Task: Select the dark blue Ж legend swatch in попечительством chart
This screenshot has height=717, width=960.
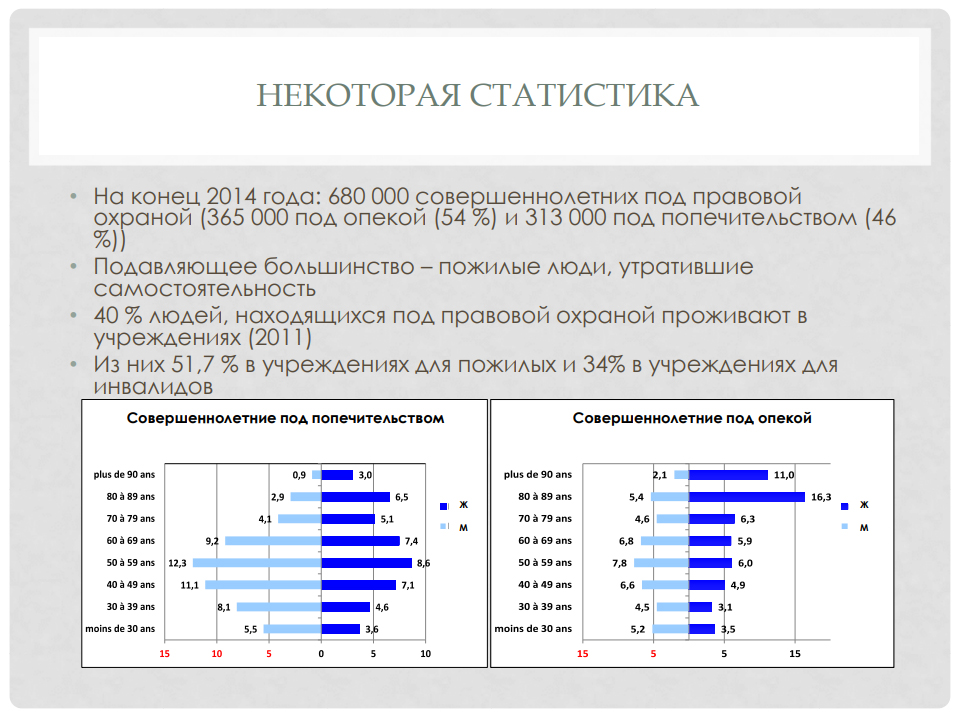Action: [x=444, y=506]
